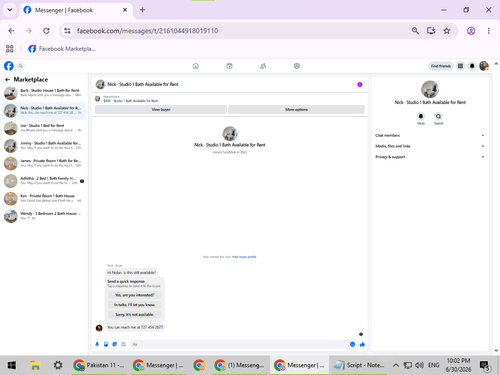Open Chrome three-dot menu

[x=489, y=31]
